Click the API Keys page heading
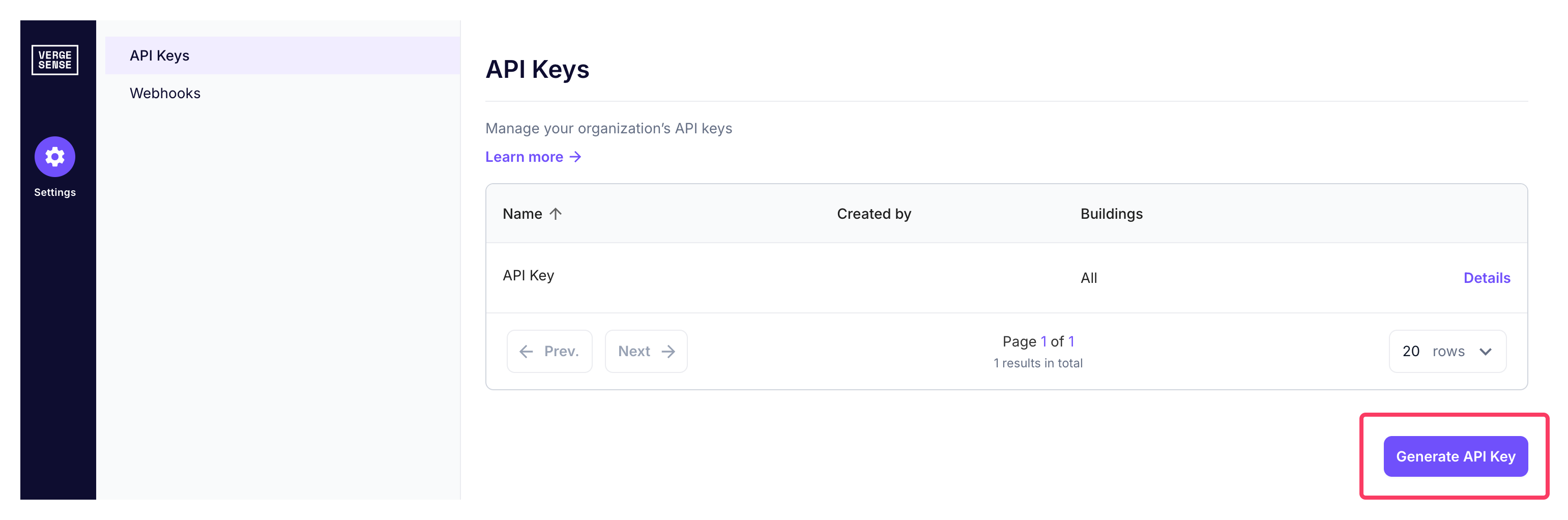The width and height of the screenshot is (1568, 520). 537,69
